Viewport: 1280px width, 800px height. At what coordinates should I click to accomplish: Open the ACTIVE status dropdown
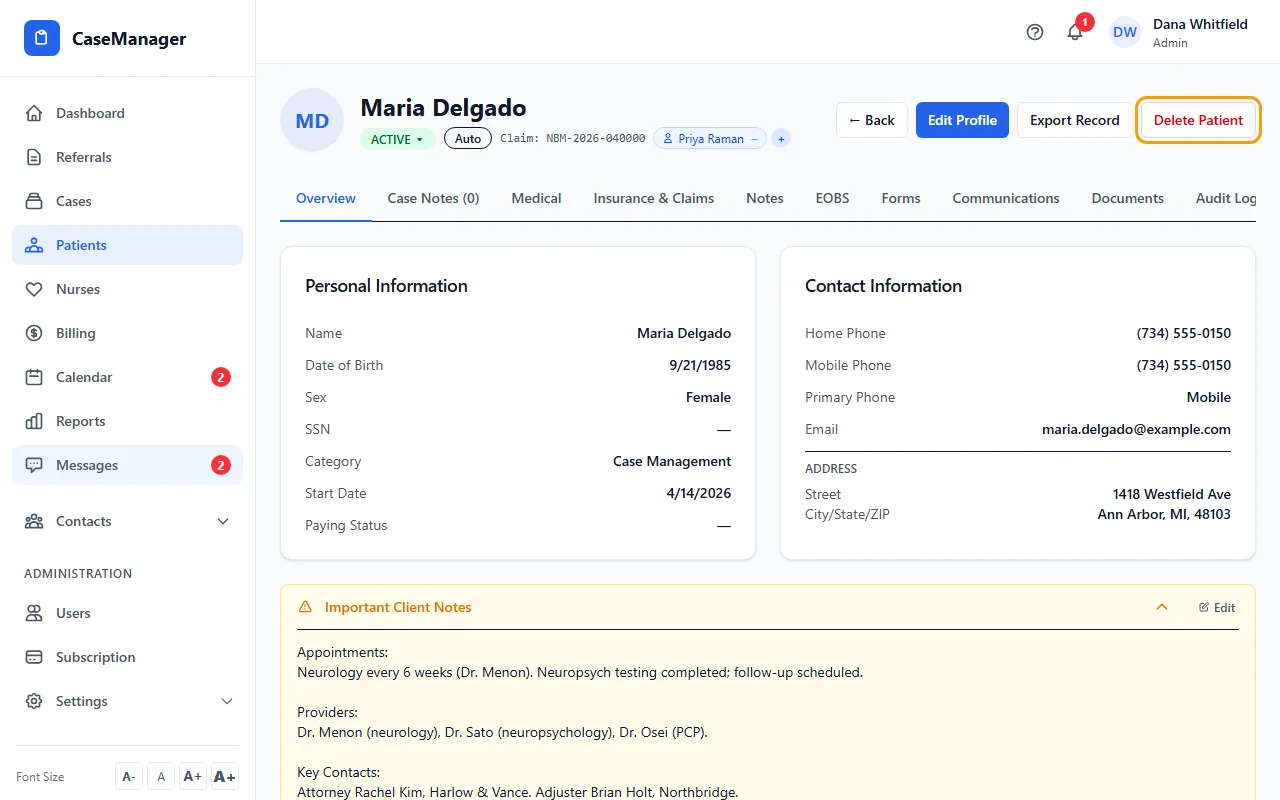(397, 139)
